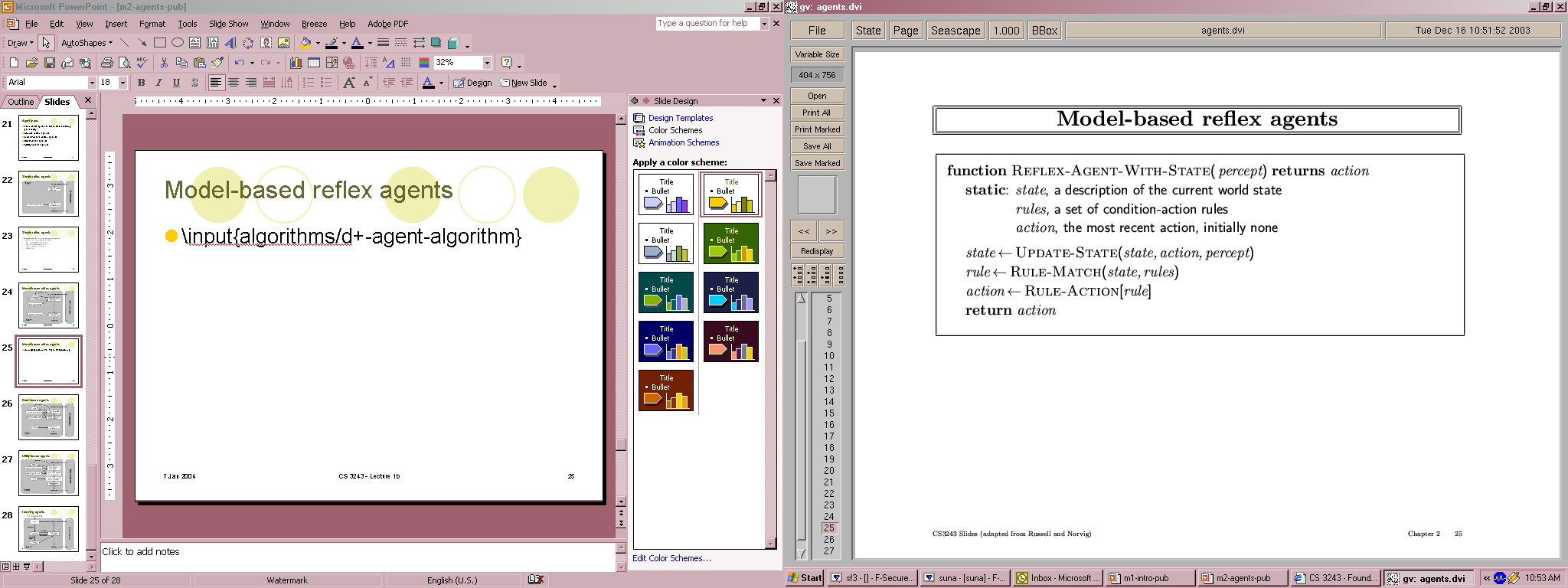Image resolution: width=1568 pixels, height=588 pixels.
Task: Click the Print icon in the toolbar
Action: [x=106, y=63]
